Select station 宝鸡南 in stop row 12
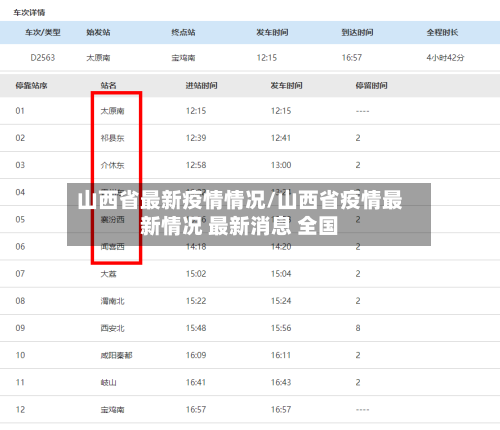This screenshot has width=500, height=430. coord(113,410)
